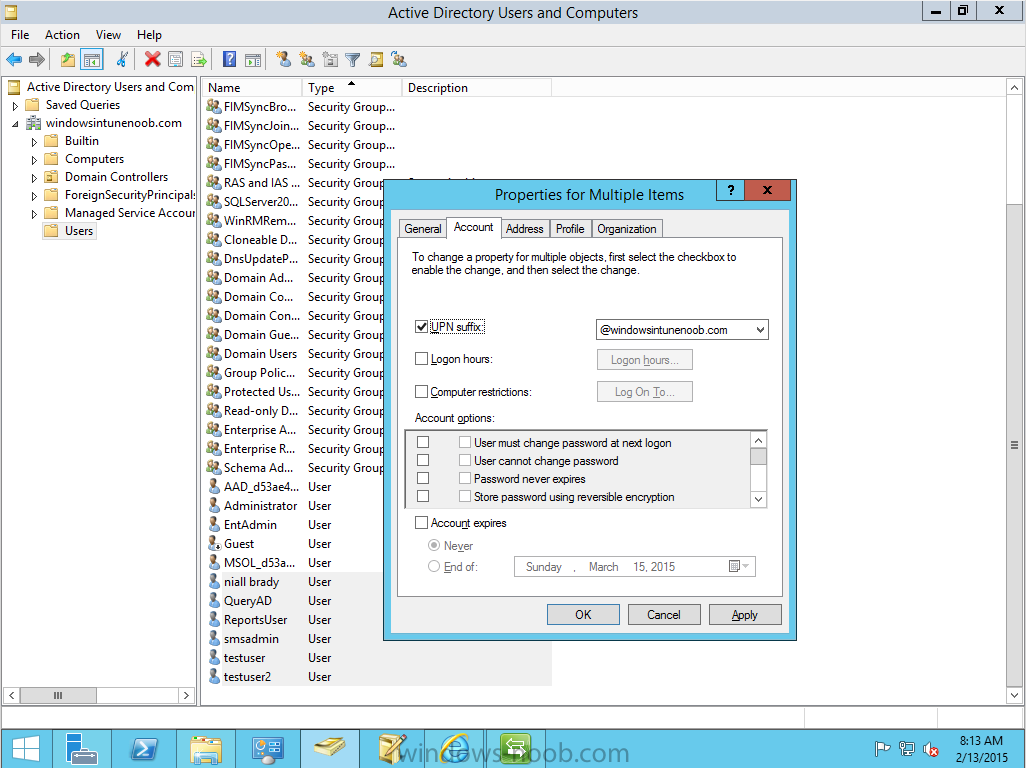Image resolution: width=1026 pixels, height=768 pixels.
Task: Expand the Domain Controllers node
Action: pyautogui.click(x=34, y=177)
